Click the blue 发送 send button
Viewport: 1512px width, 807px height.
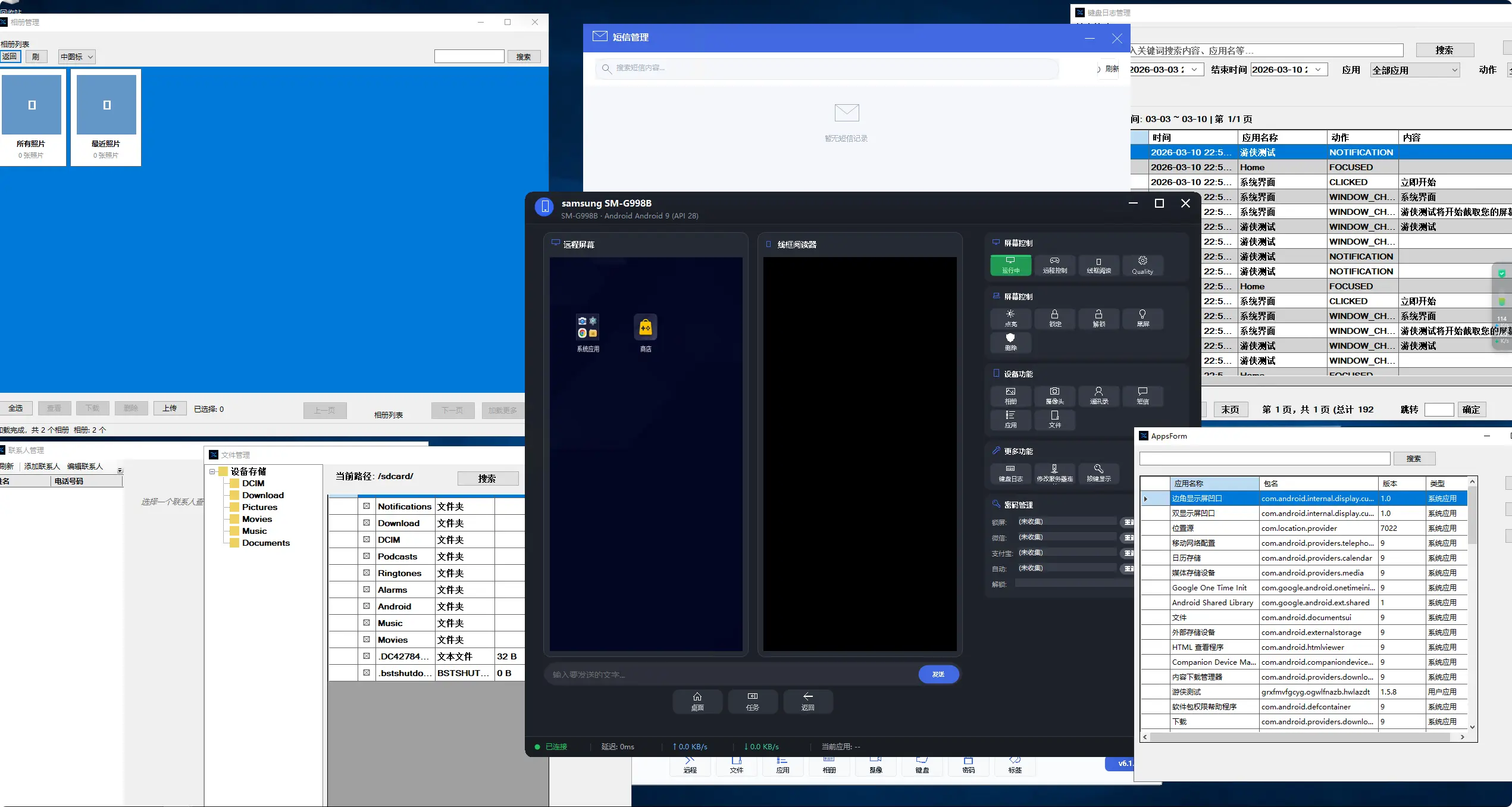click(x=938, y=674)
